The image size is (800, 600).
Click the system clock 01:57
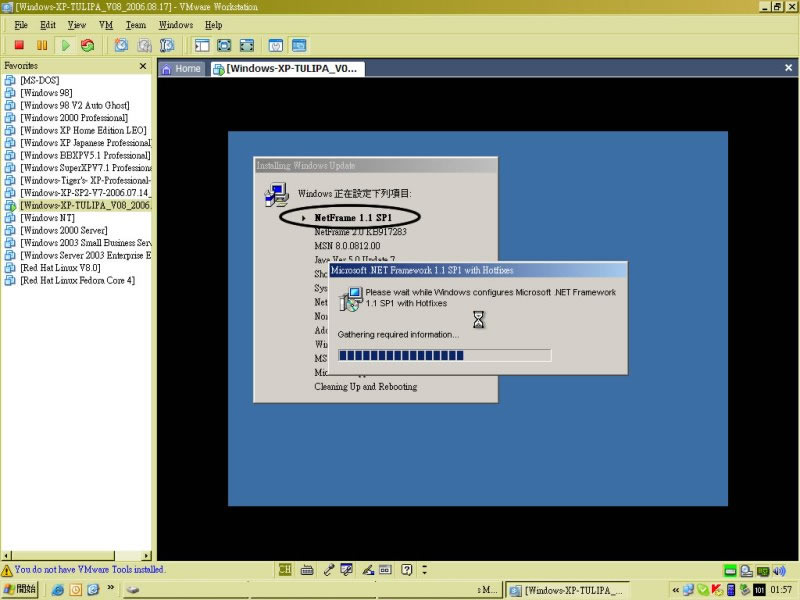(x=781, y=590)
